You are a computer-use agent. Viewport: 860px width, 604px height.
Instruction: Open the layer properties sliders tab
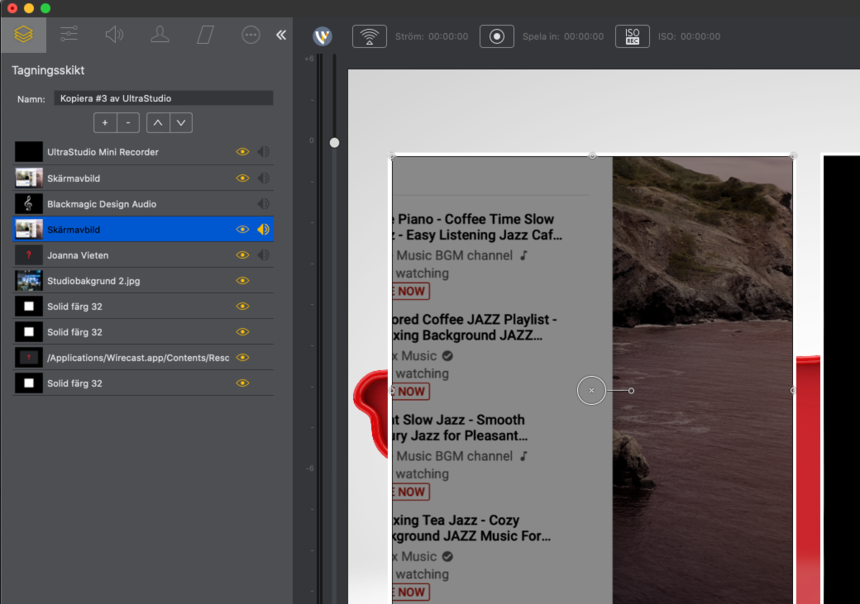pos(69,35)
